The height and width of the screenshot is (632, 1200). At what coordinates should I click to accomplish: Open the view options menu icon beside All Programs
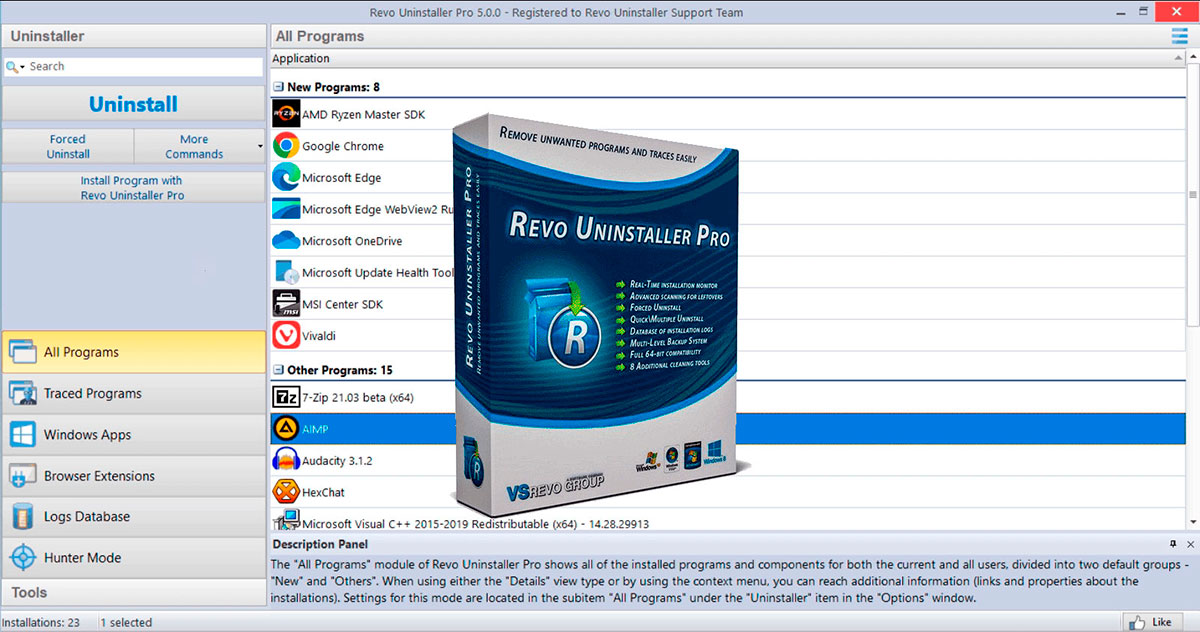[x=1180, y=36]
